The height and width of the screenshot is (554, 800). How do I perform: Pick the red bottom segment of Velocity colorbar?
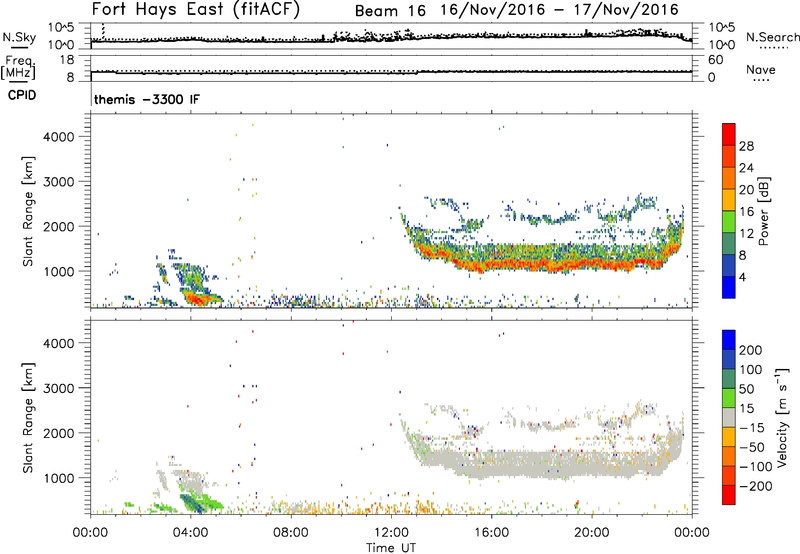(729, 495)
